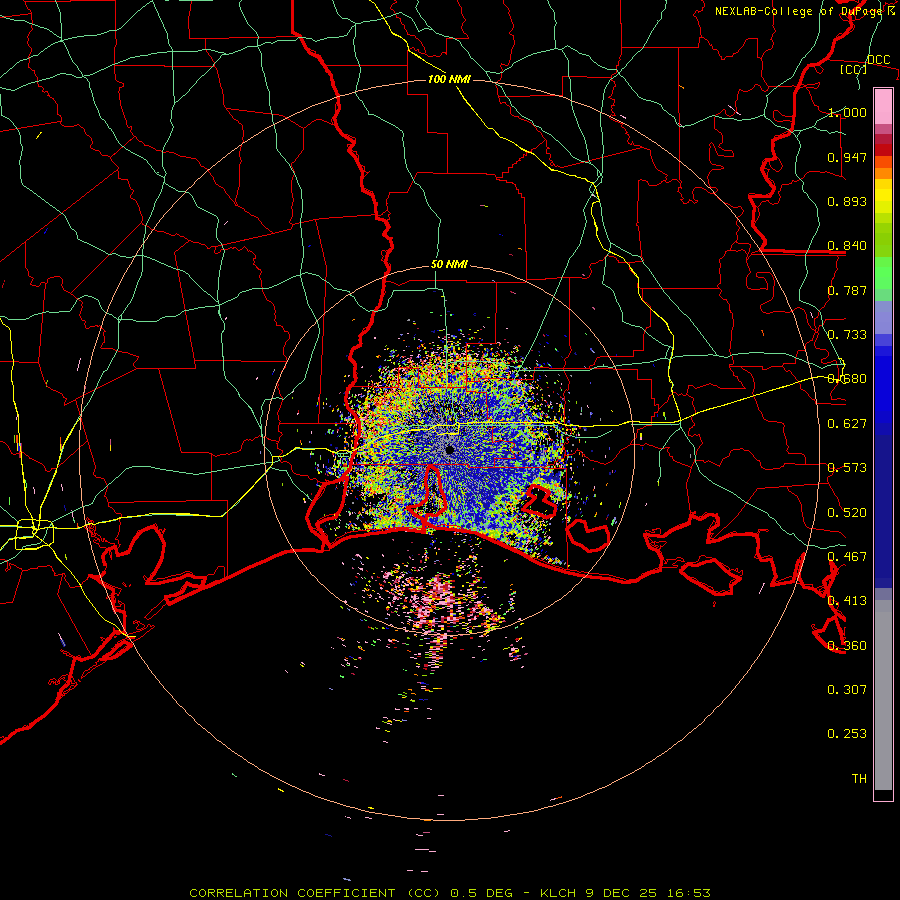Click the 0.787 scale value

tap(847, 290)
